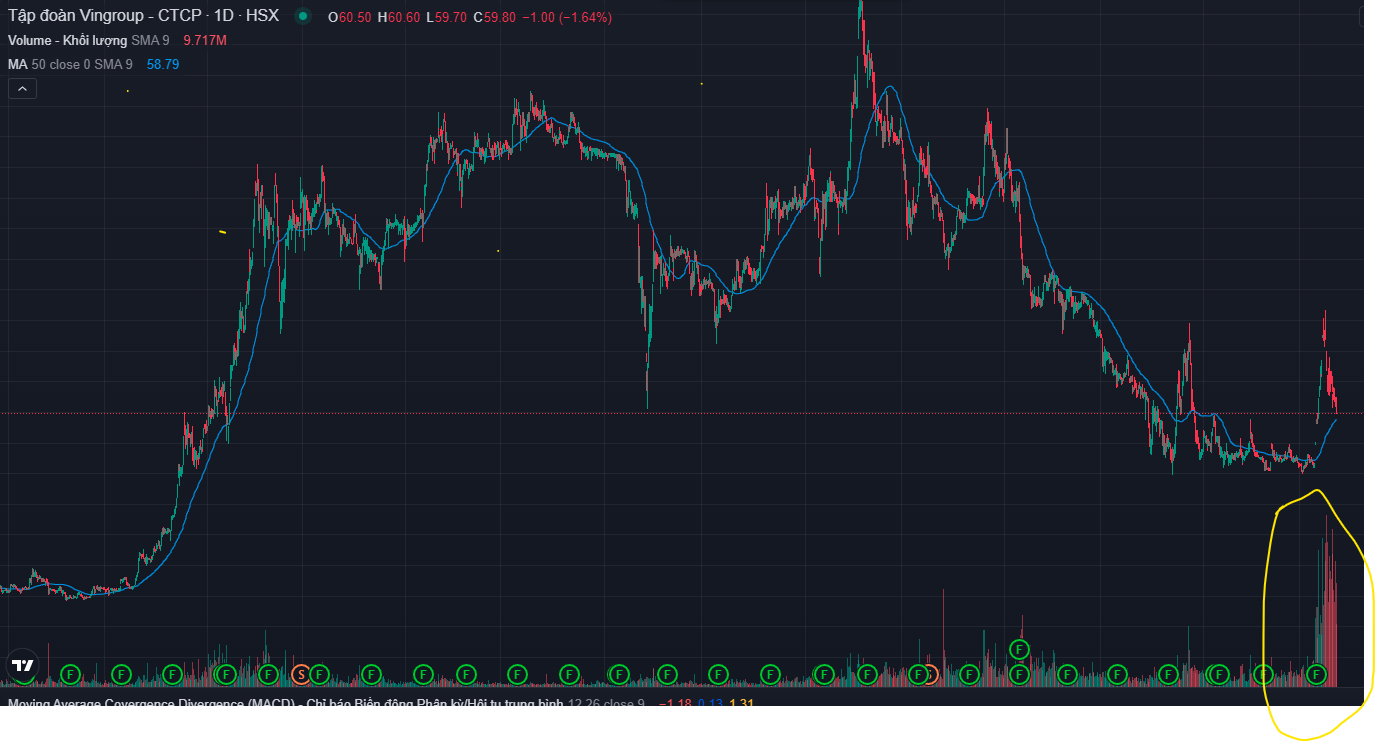This screenshot has height=742, width=1376.
Task: Open the raised F marker stacked above another
Action: pos(1019,650)
